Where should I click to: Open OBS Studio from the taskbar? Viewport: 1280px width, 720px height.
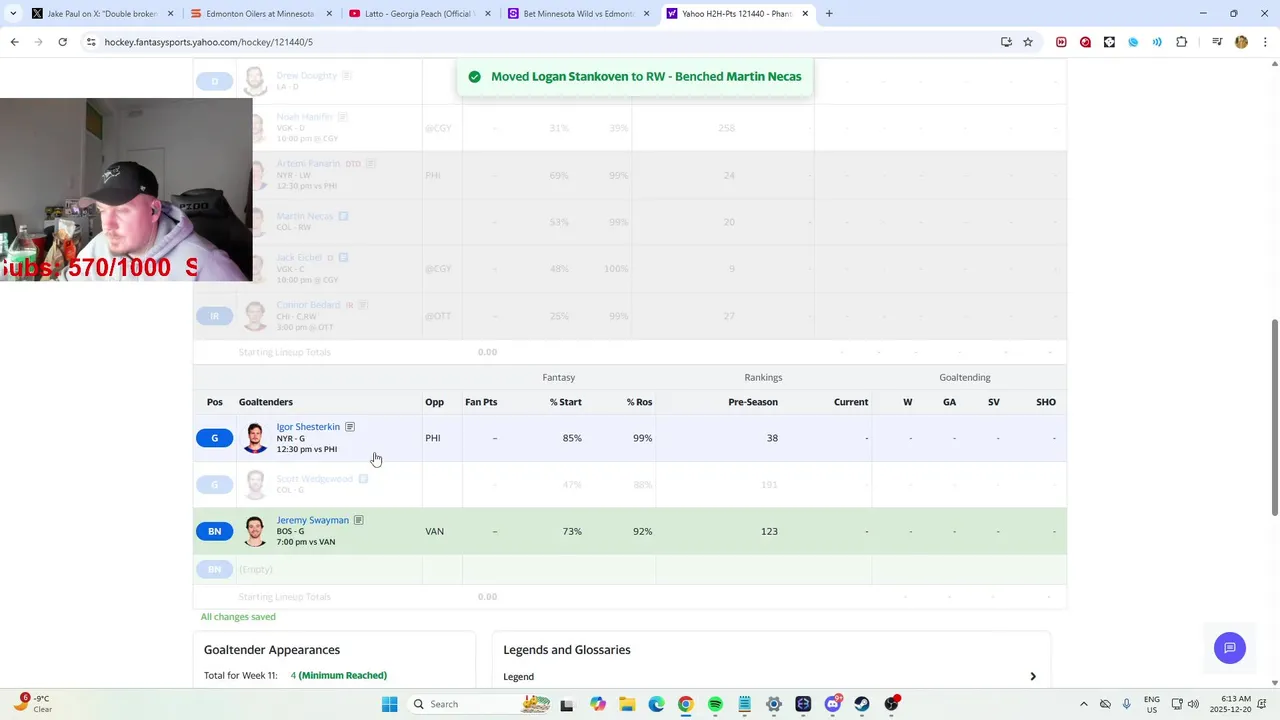pos(891,704)
